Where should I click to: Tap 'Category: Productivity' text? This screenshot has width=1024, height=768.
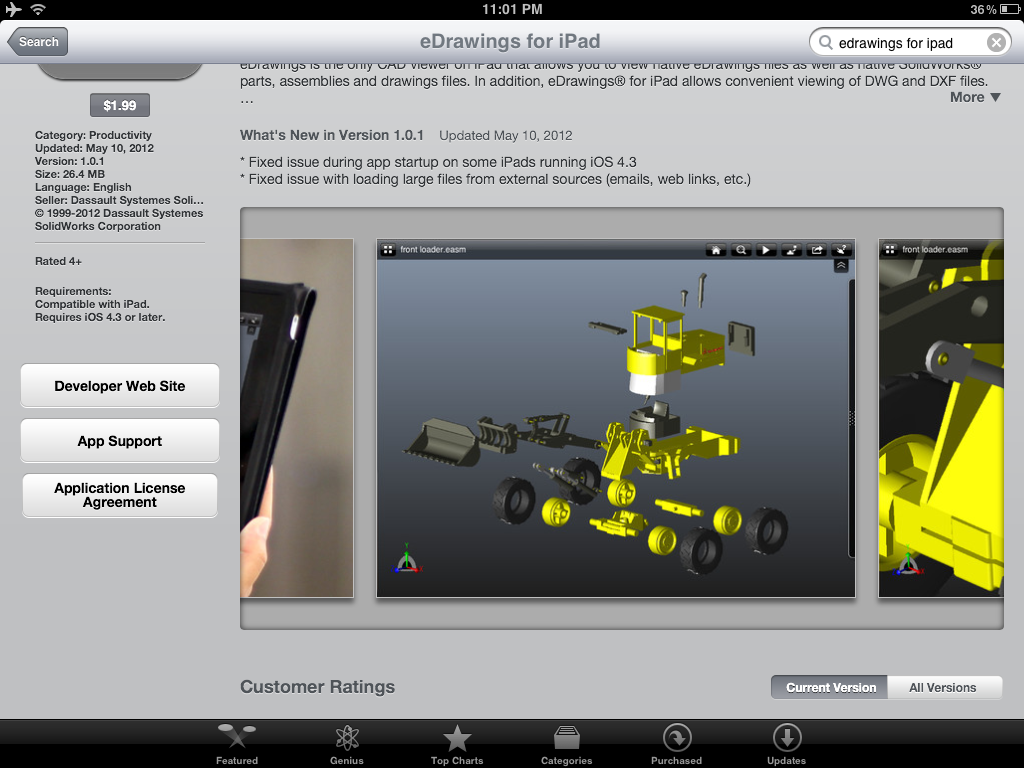93,135
